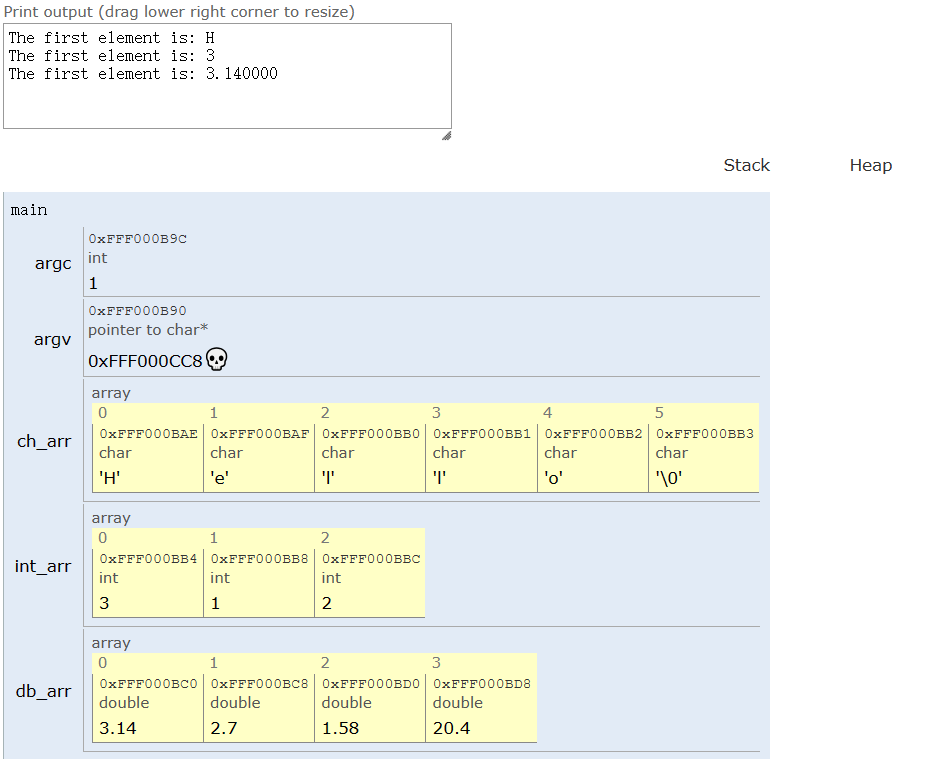Click address 0xFFF000BC8 in db_arr
936x782 pixels.
click(x=259, y=684)
